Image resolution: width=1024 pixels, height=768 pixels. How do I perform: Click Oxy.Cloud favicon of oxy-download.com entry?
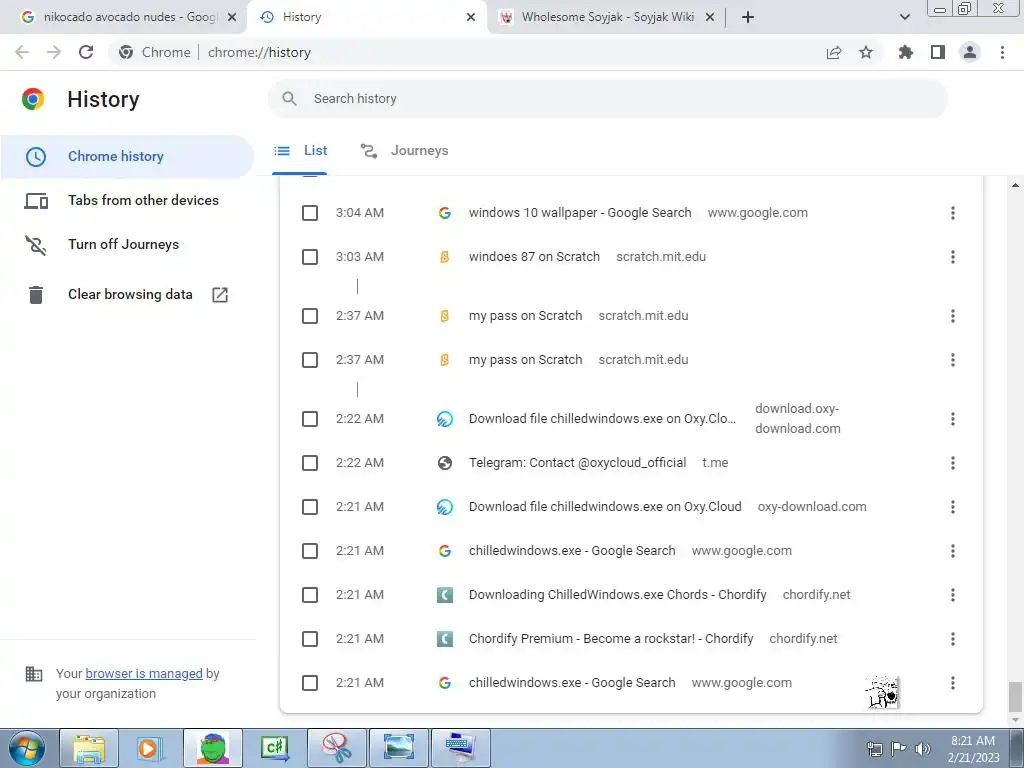tap(445, 507)
